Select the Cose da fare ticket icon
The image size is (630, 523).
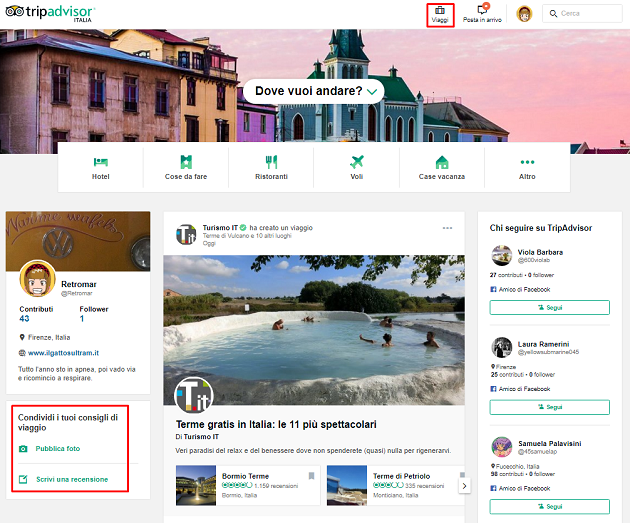pos(186,162)
